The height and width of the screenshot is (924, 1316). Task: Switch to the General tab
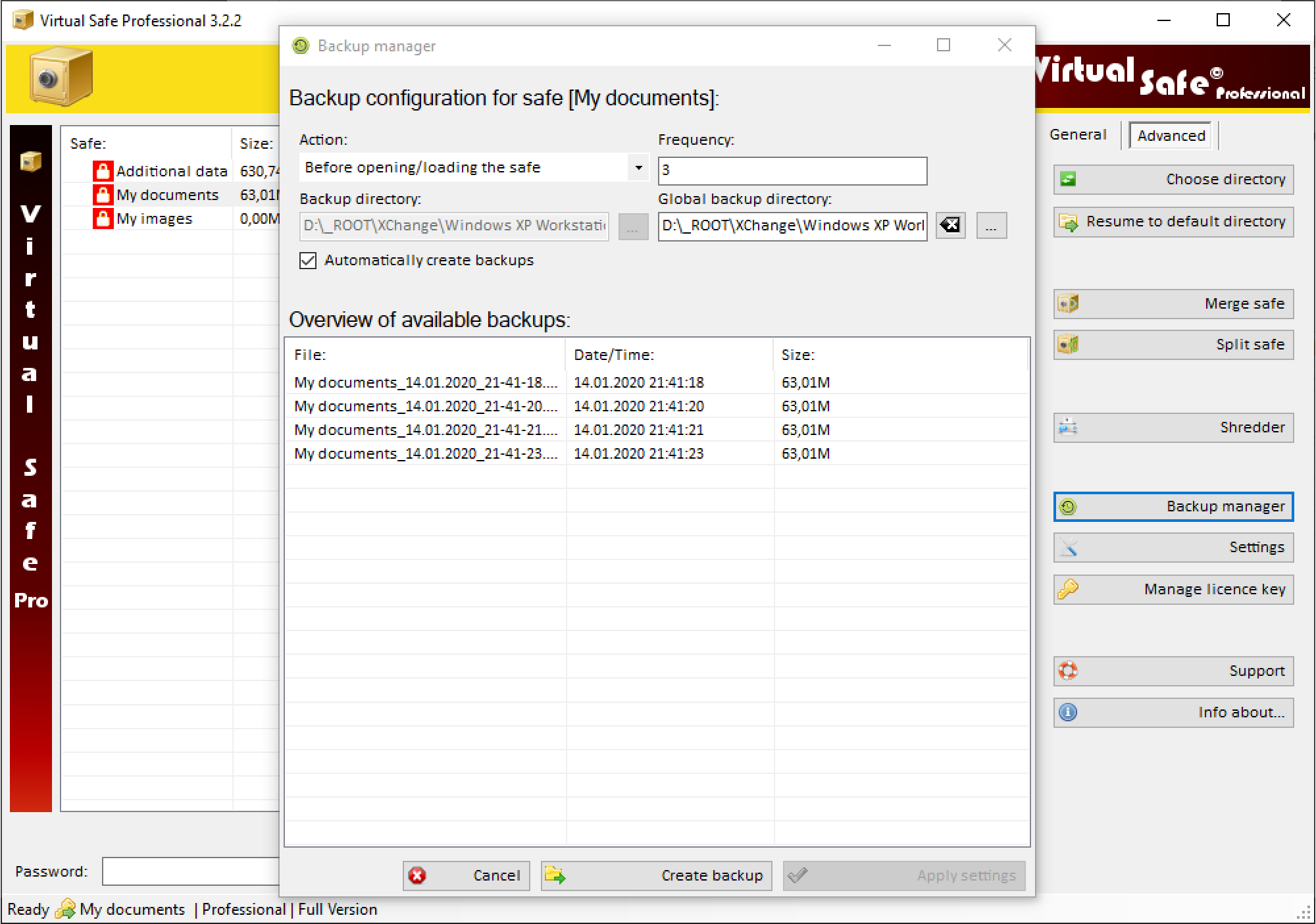(1078, 134)
